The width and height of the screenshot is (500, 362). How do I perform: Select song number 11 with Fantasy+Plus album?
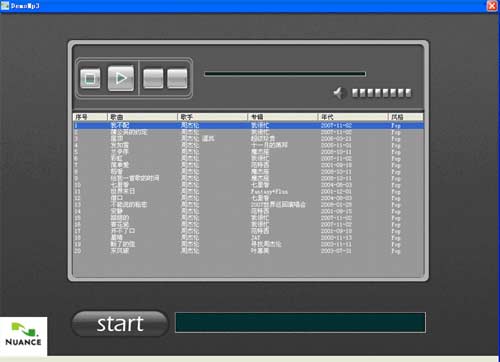[x=248, y=192]
